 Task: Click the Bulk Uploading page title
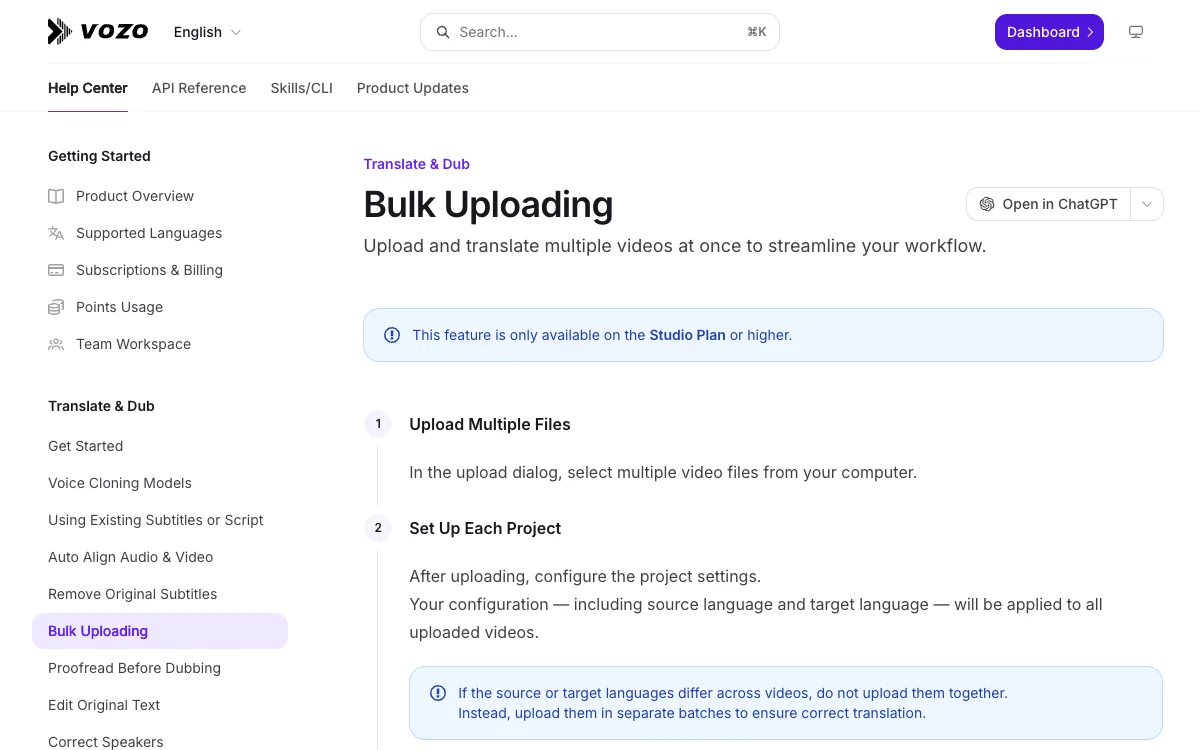tap(488, 204)
